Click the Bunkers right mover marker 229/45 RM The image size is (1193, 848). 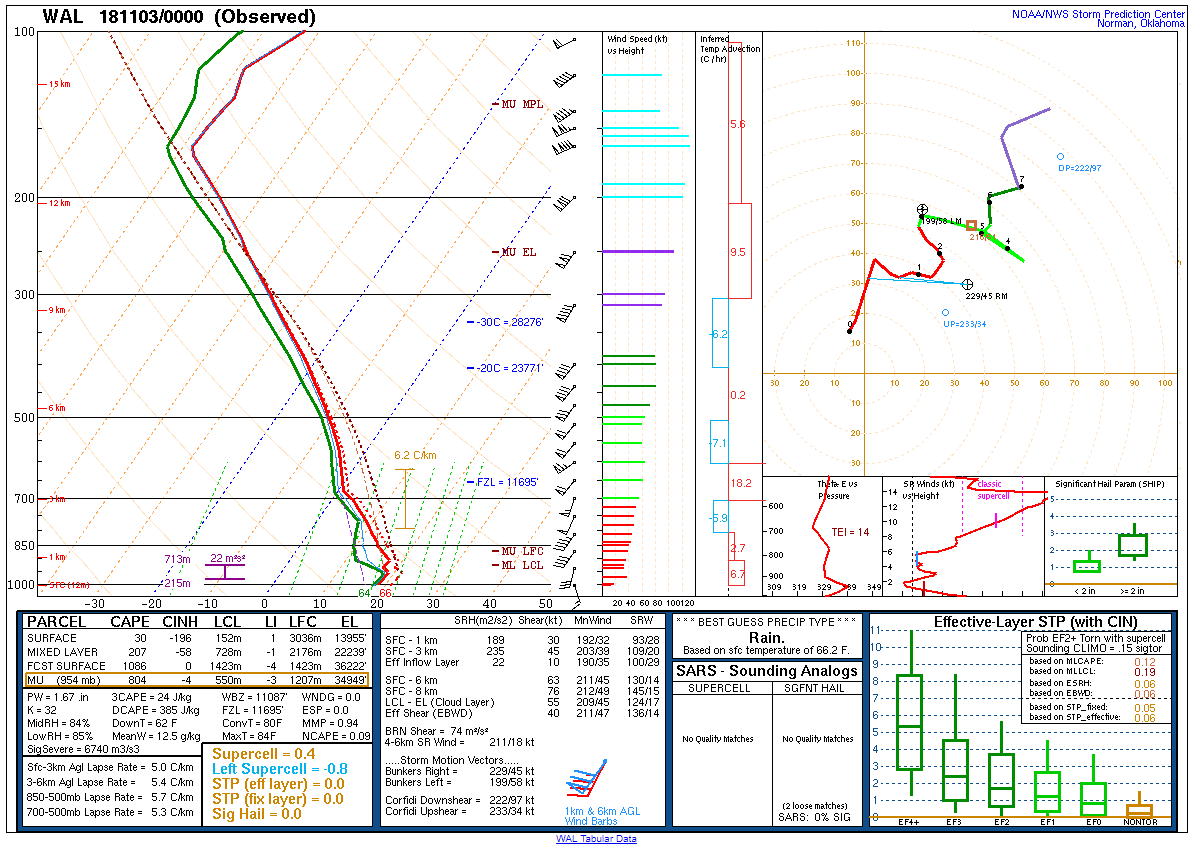pos(967,284)
